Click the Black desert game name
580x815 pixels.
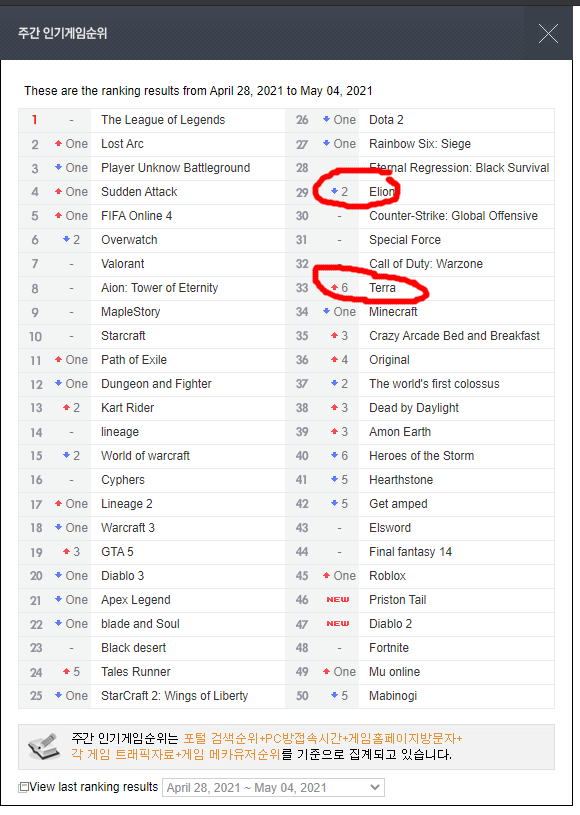134,648
